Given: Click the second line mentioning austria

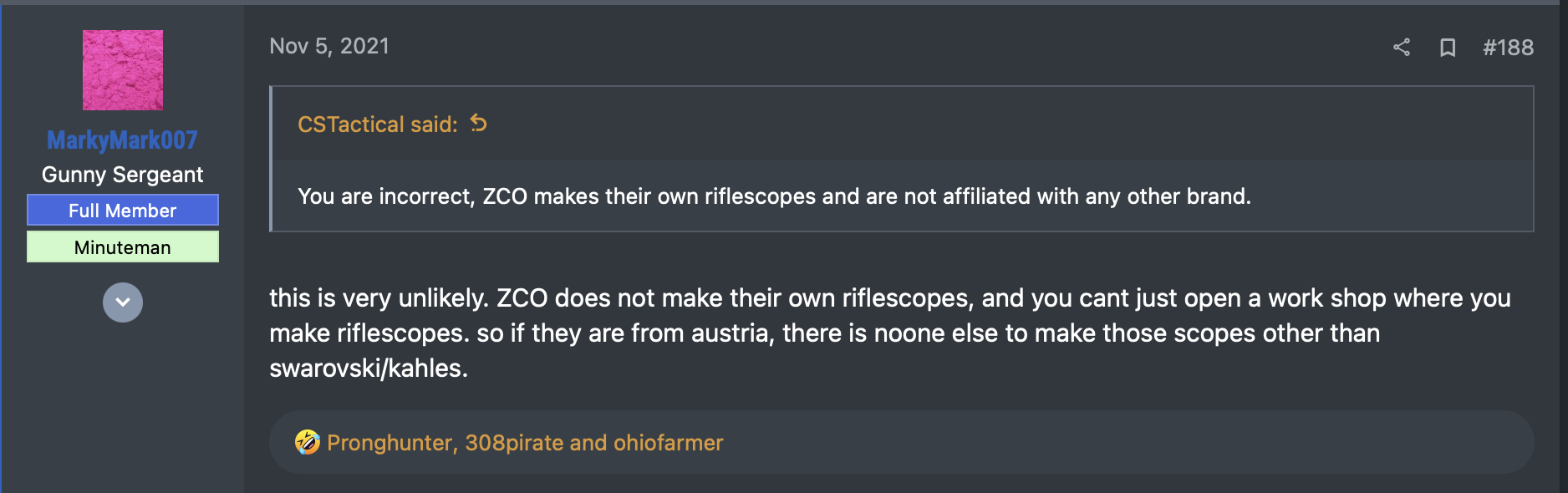Looking at the screenshot, I should (x=824, y=333).
